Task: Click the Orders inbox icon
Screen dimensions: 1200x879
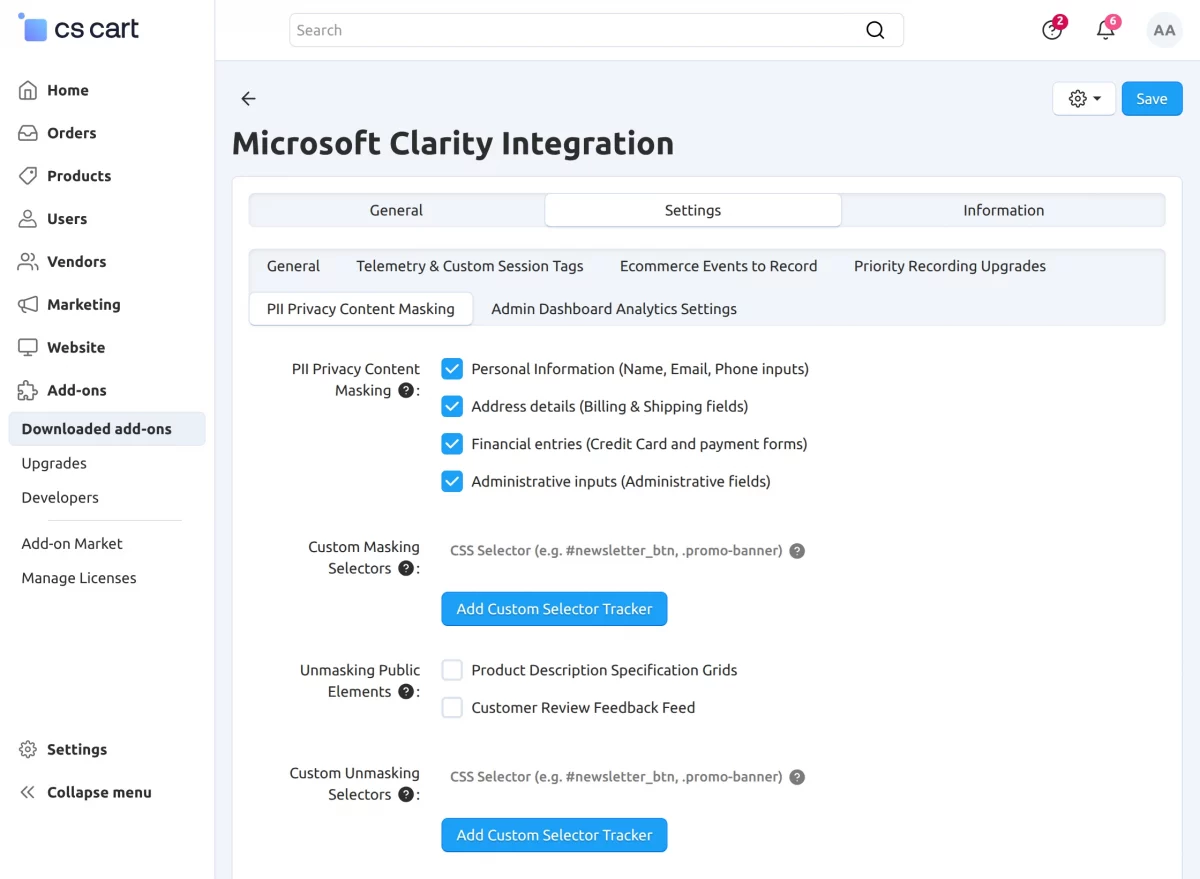Action: [x=28, y=133]
